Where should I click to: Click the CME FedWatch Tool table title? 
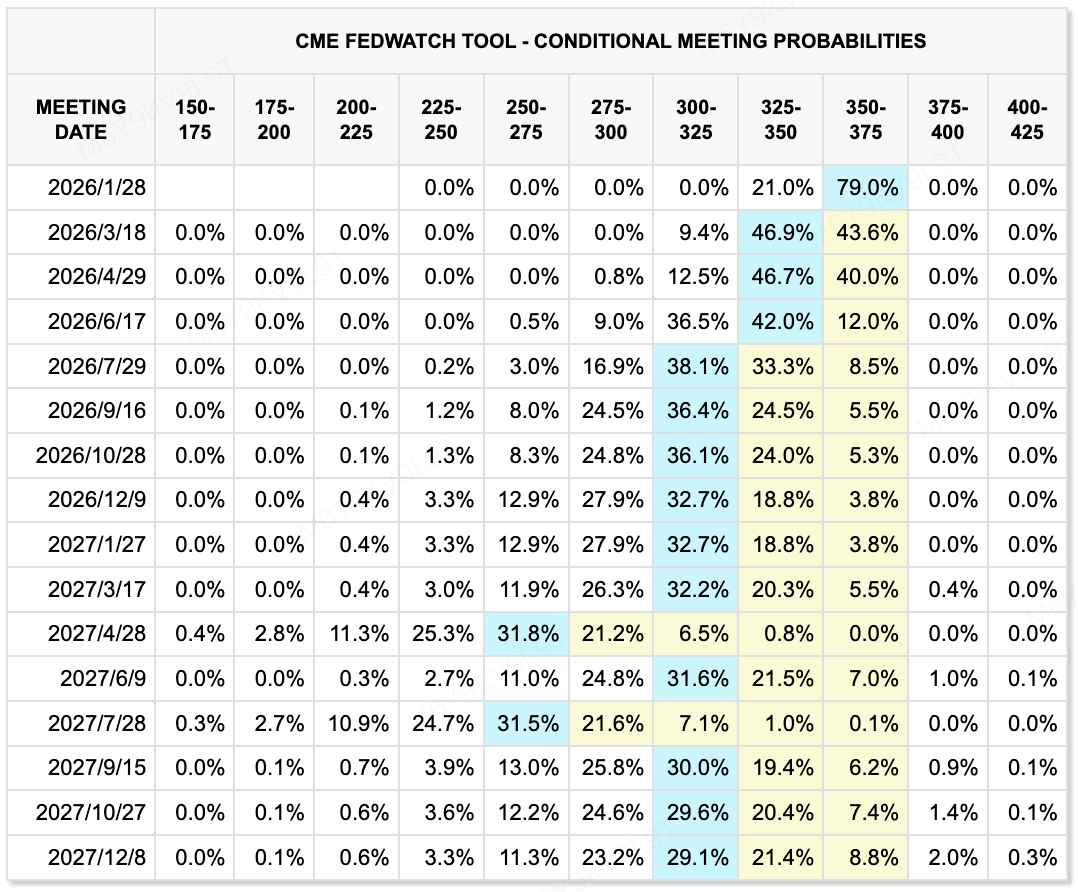[610, 41]
